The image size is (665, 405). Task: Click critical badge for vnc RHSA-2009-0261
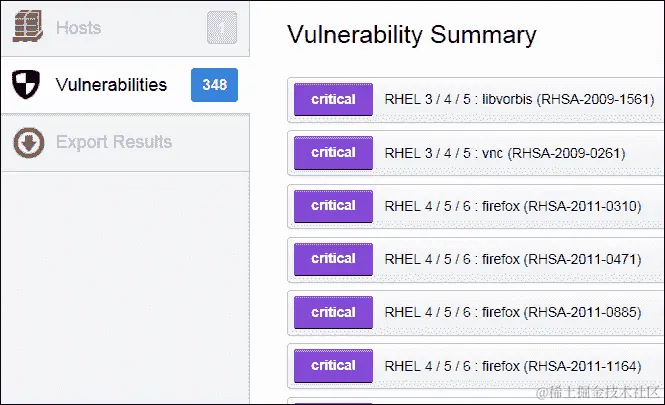[333, 153]
